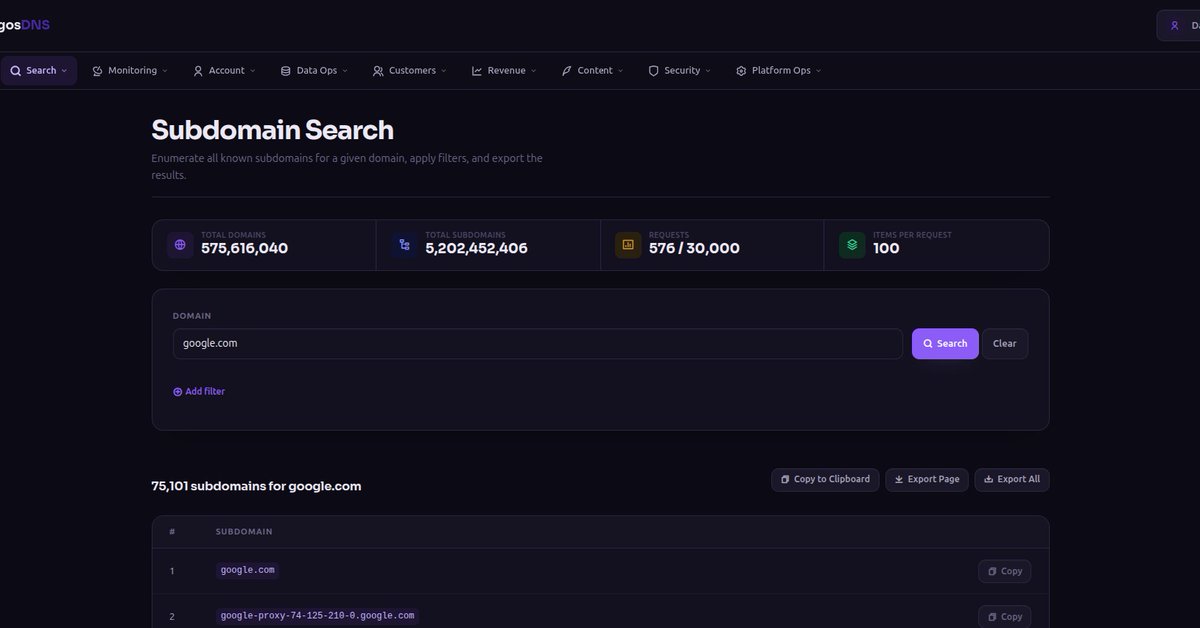Open the Customers menu
The image size is (1200, 628).
pos(409,71)
